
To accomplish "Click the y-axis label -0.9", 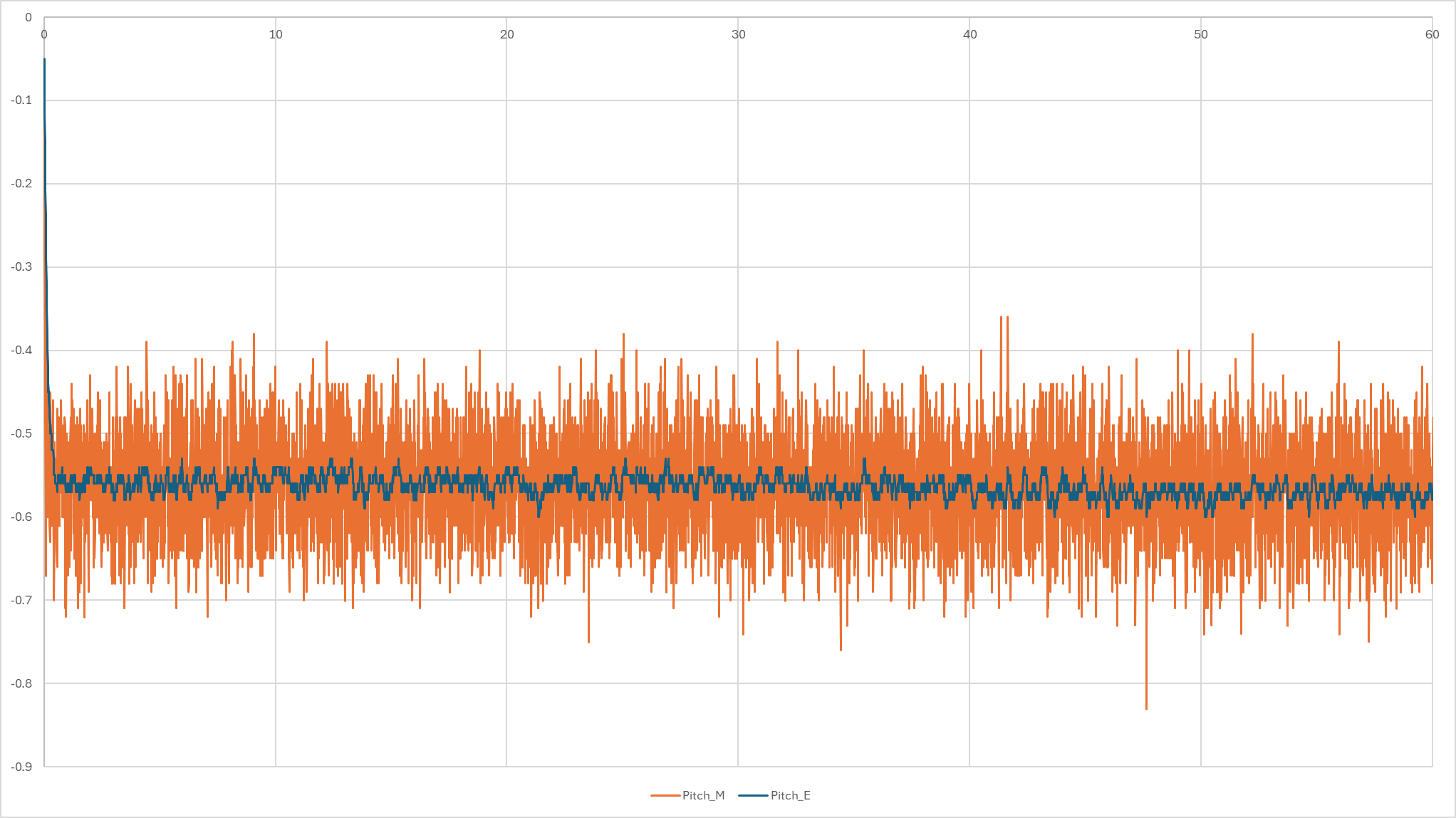I will click(x=21, y=767).
